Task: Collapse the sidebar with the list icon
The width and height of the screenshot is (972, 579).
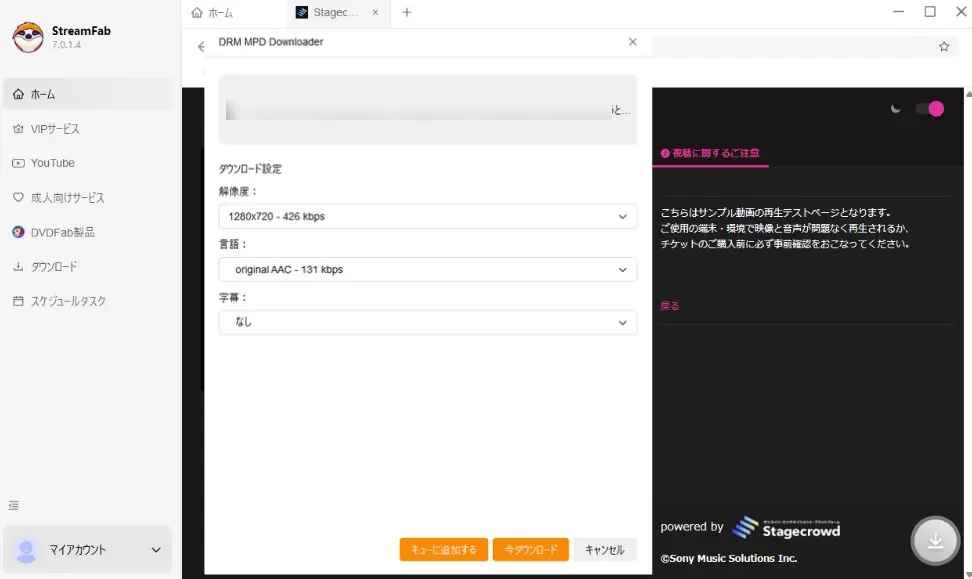Action: point(14,505)
